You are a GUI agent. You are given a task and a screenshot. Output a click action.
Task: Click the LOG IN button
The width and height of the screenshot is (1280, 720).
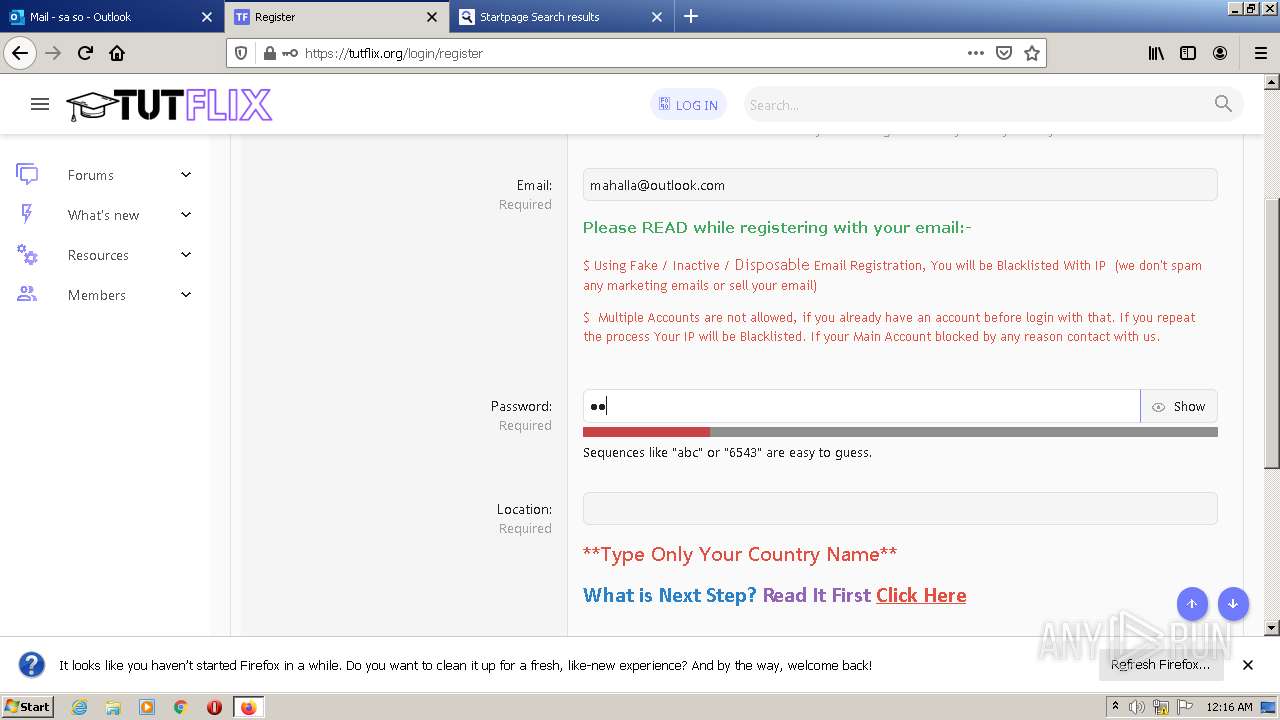(x=688, y=104)
